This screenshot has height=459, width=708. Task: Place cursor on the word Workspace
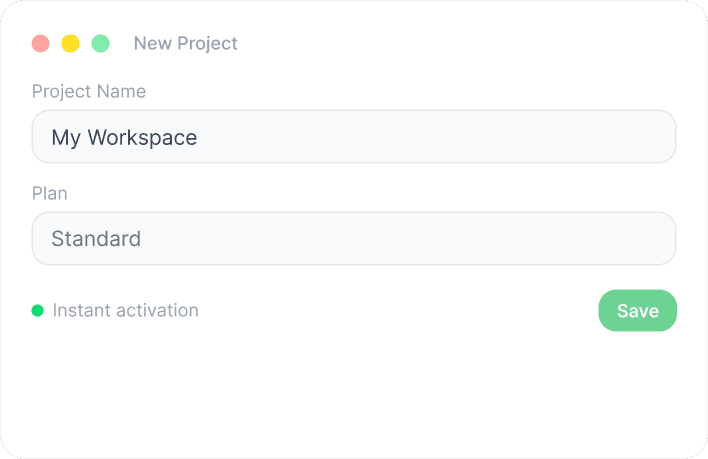coord(142,137)
